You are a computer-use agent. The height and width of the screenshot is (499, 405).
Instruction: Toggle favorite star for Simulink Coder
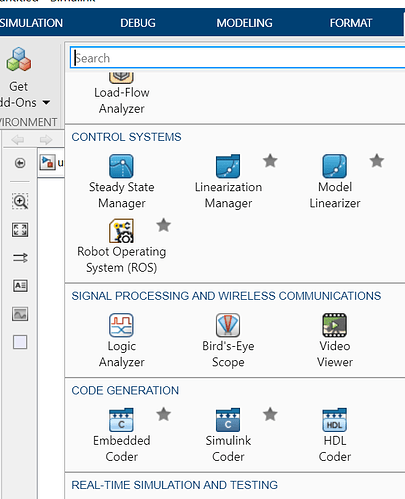coord(270,414)
